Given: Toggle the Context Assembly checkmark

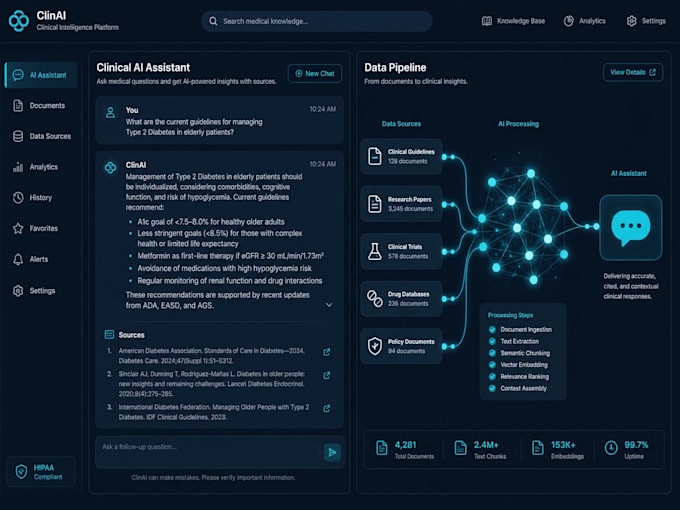Looking at the screenshot, I should click(x=492, y=388).
